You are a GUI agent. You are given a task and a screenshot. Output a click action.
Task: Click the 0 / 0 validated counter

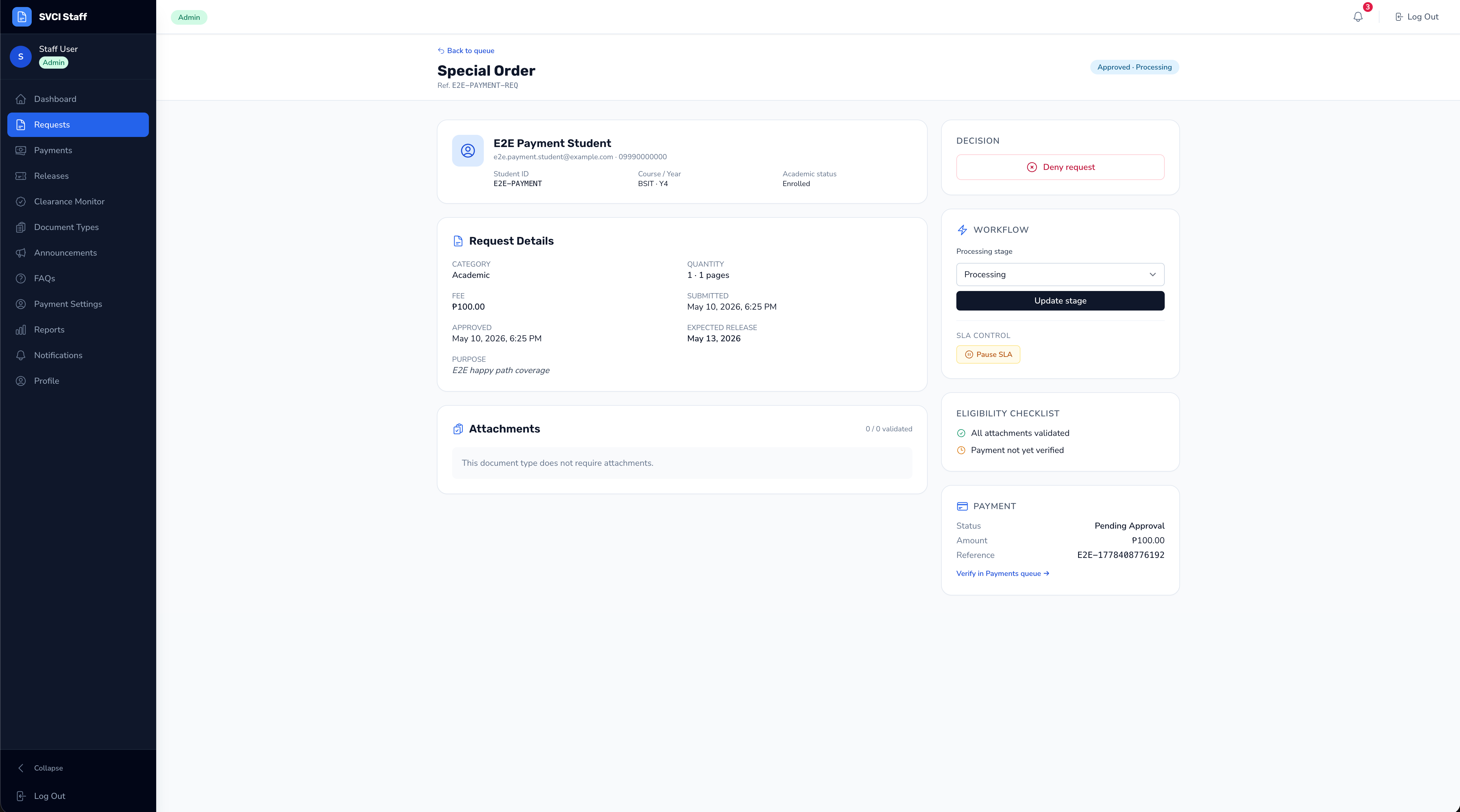tap(888, 429)
